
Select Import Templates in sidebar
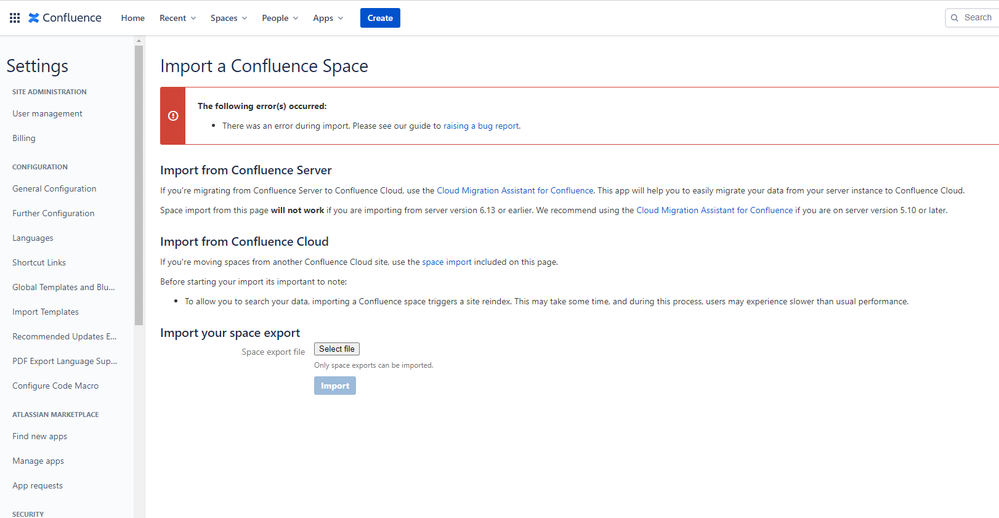coord(45,312)
